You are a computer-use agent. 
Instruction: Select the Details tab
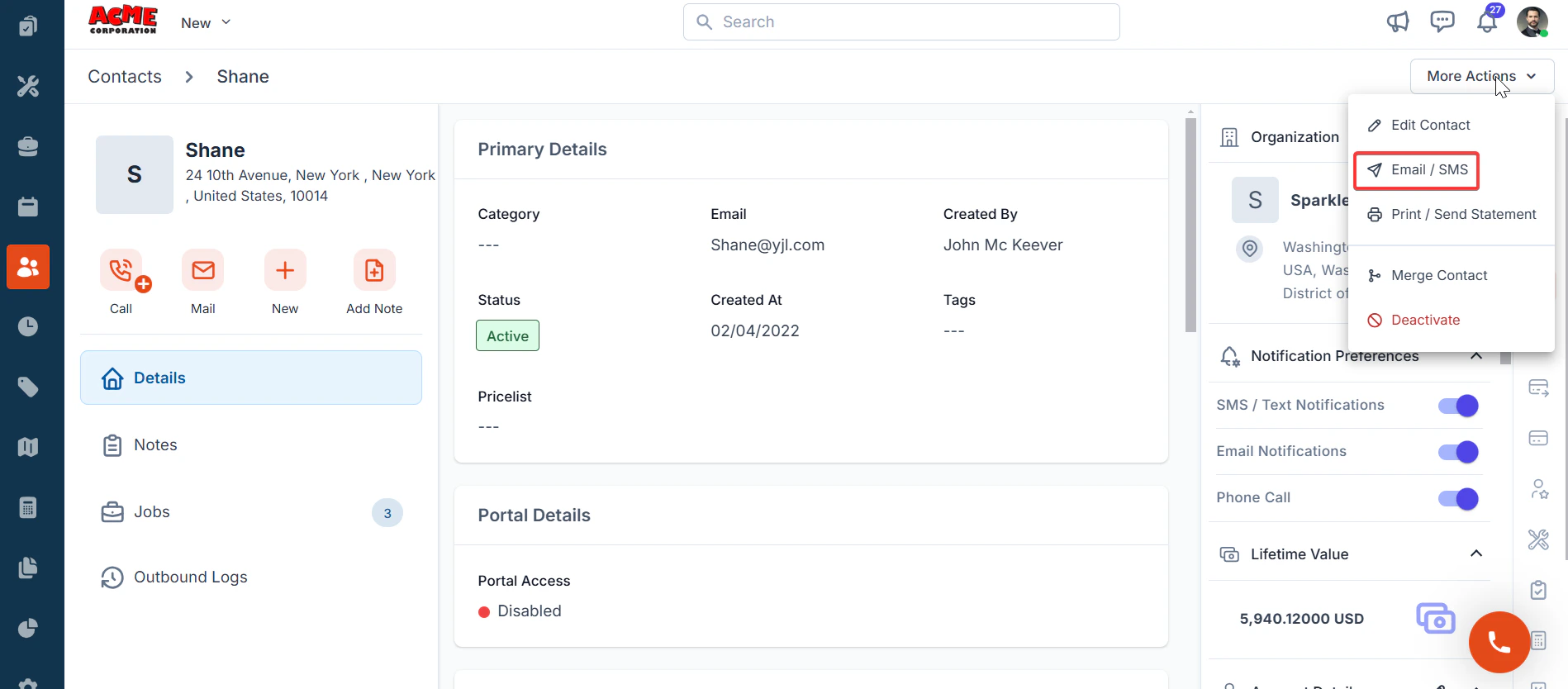coord(251,378)
